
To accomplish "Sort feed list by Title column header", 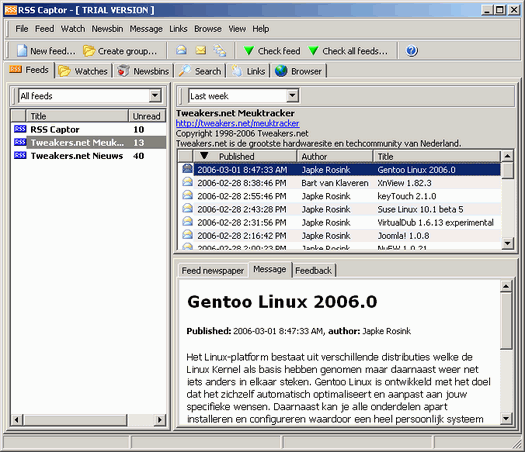I will [x=77, y=116].
